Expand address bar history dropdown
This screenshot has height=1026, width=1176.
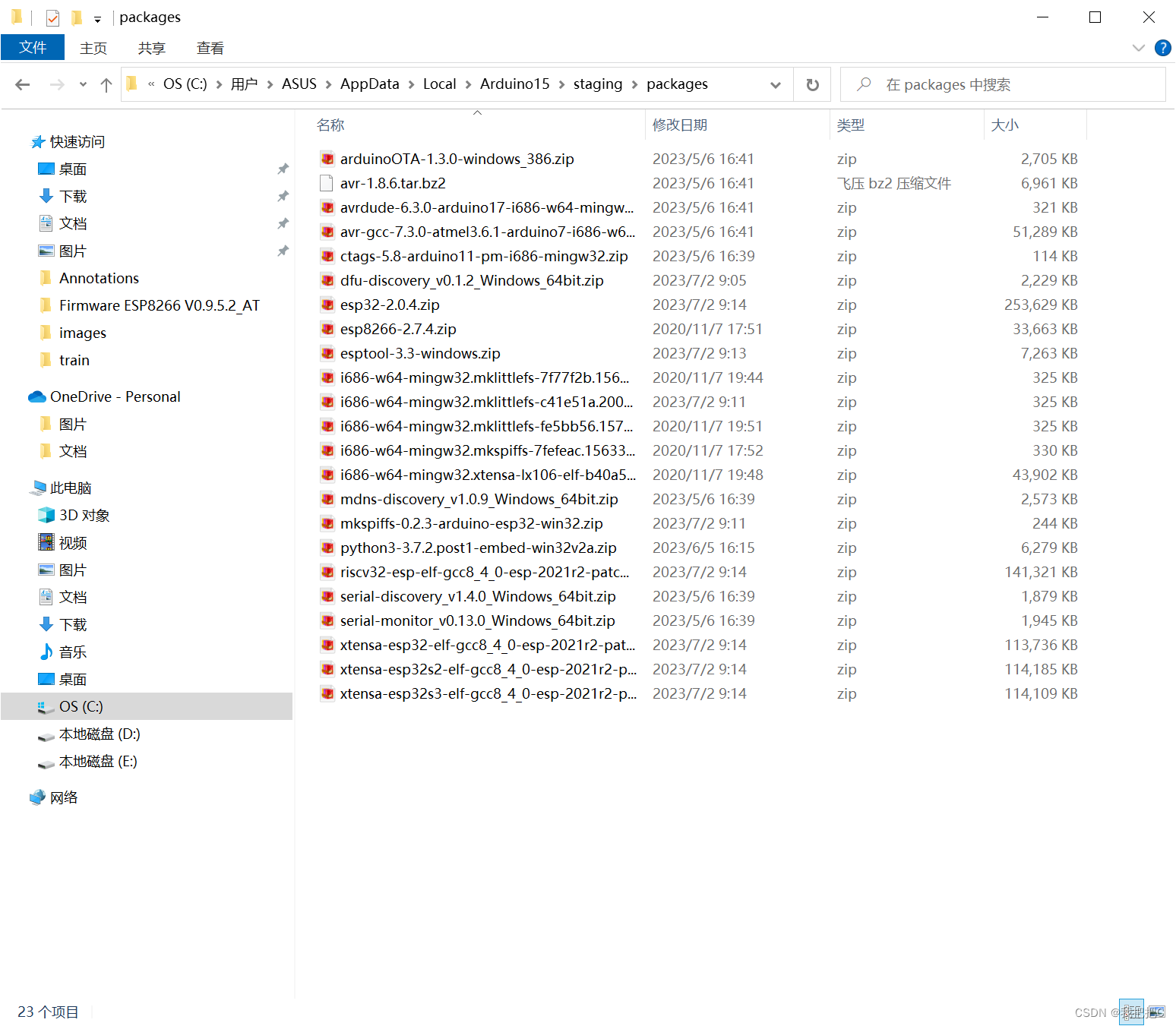(776, 84)
